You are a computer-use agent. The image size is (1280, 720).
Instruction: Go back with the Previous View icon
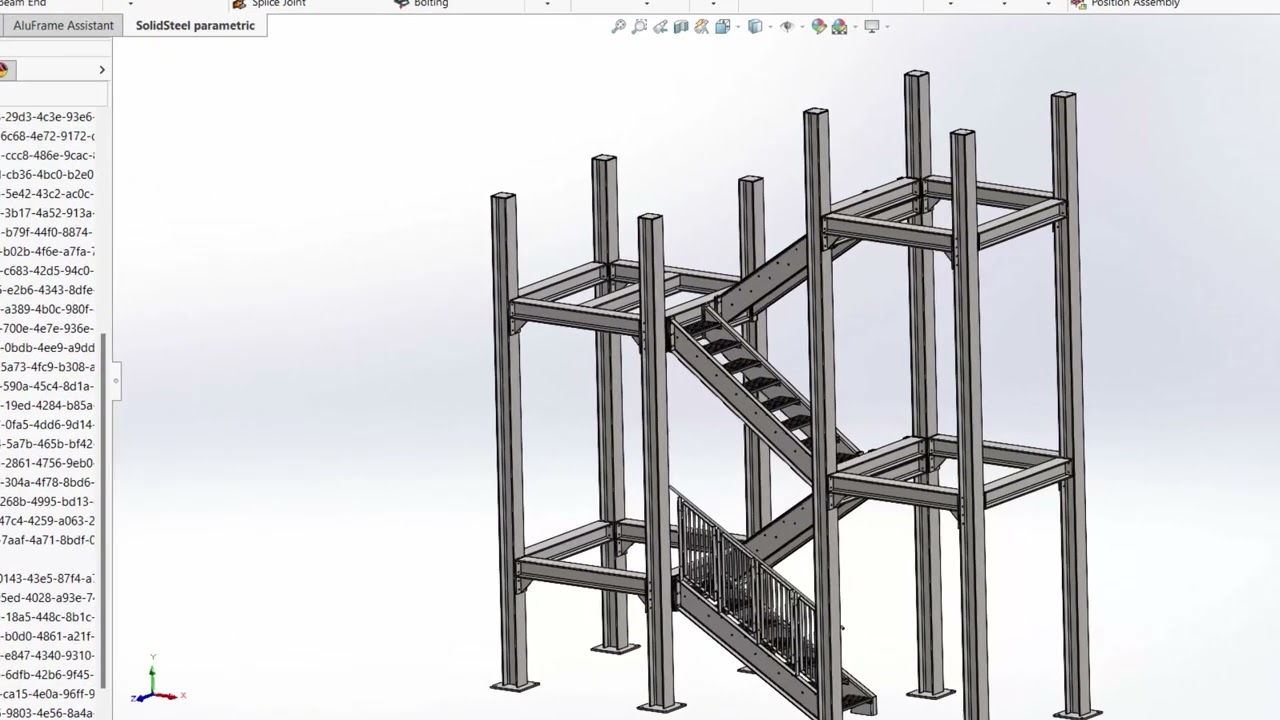tap(660, 27)
